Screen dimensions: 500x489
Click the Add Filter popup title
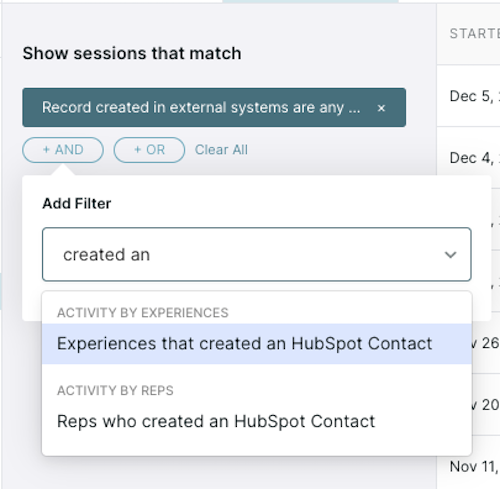pos(77,203)
